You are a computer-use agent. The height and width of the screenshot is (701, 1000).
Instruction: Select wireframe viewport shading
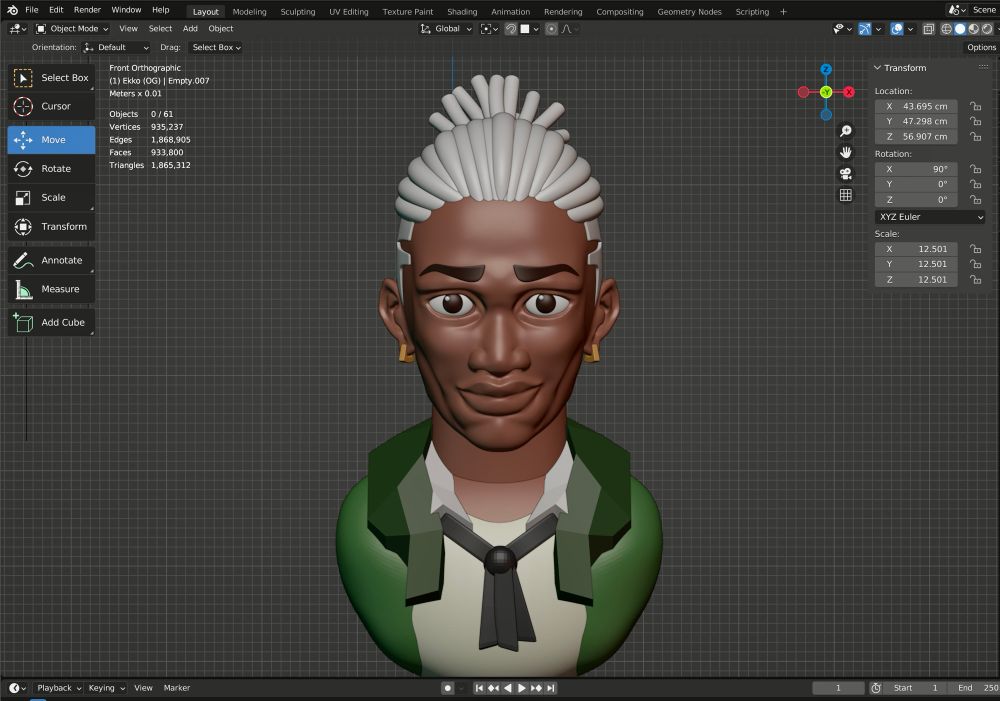click(x=946, y=29)
